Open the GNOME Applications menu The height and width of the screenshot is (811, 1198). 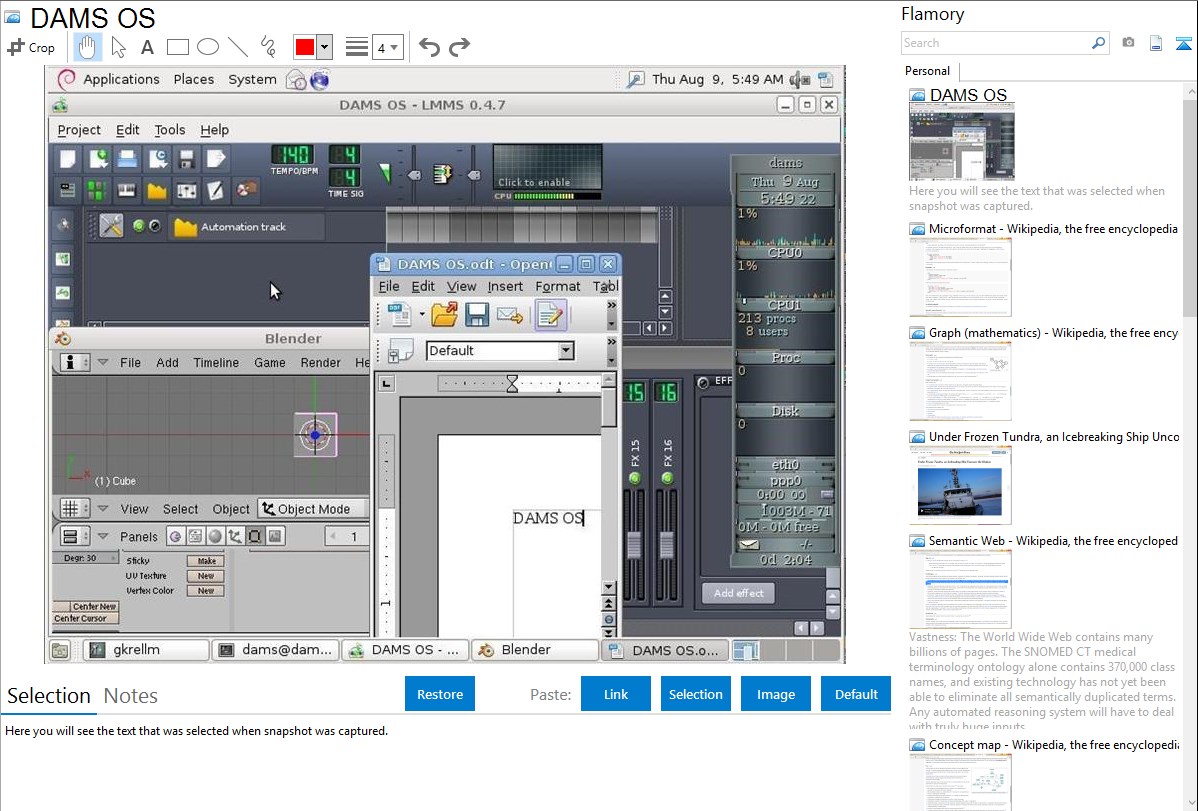(x=121, y=79)
